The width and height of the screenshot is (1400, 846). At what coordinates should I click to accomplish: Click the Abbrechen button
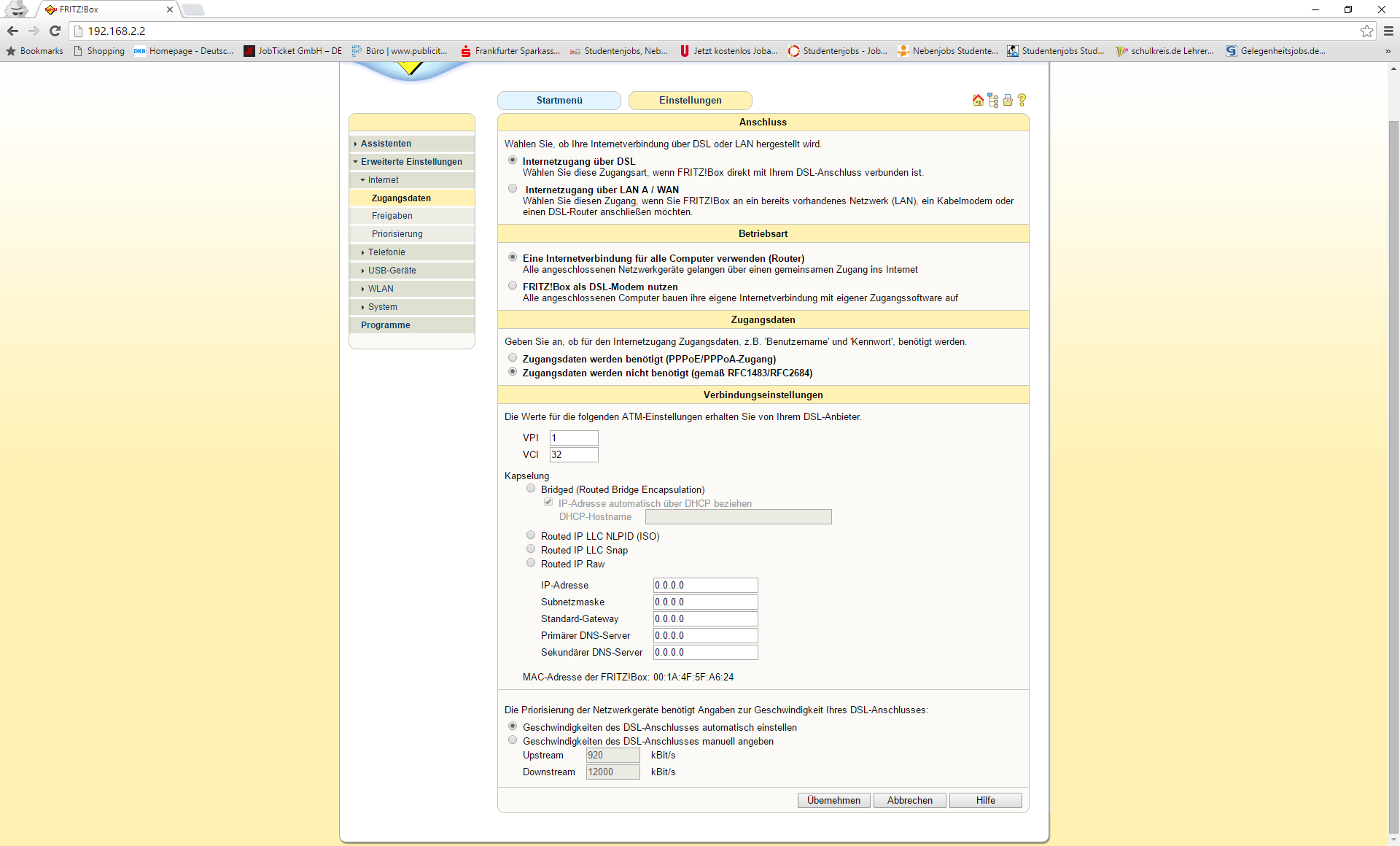click(x=909, y=800)
